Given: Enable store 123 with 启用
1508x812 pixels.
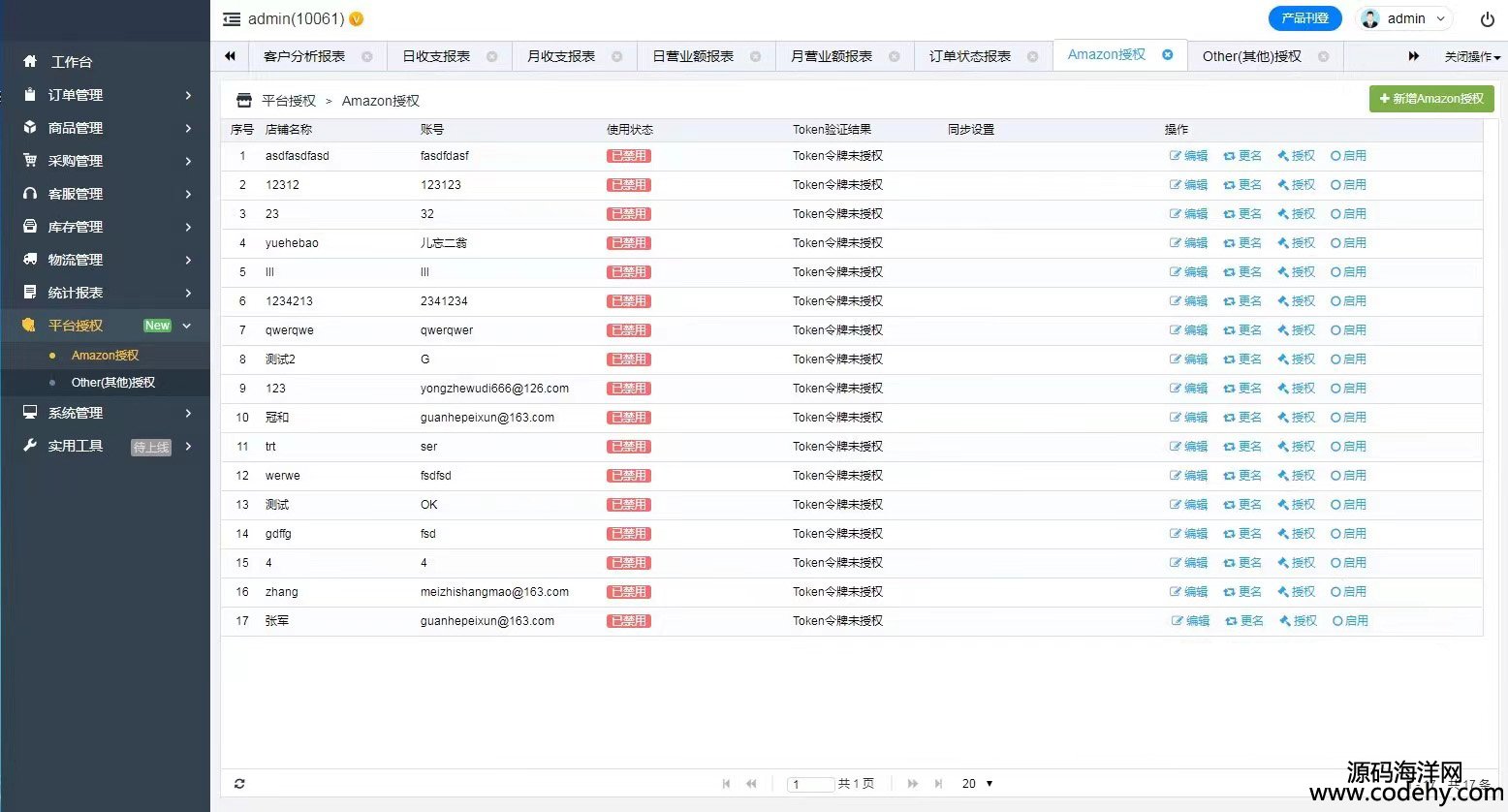Looking at the screenshot, I should pyautogui.click(x=1348, y=389).
